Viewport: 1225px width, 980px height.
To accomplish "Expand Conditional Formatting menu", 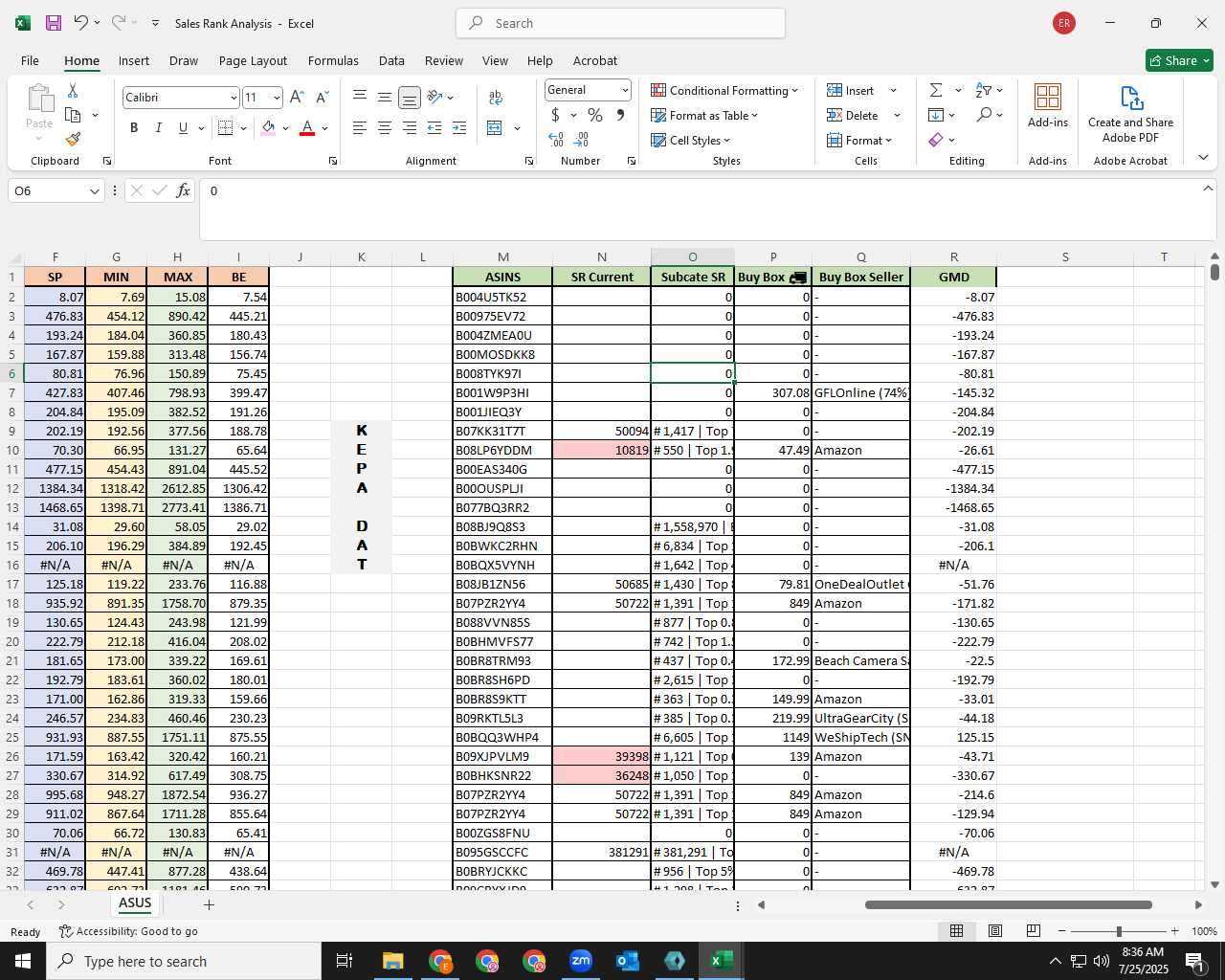I will pyautogui.click(x=724, y=90).
